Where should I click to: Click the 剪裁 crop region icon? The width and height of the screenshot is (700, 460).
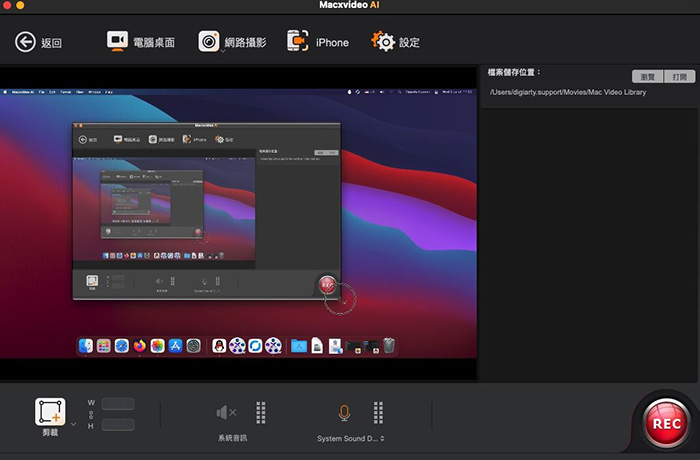(50, 412)
